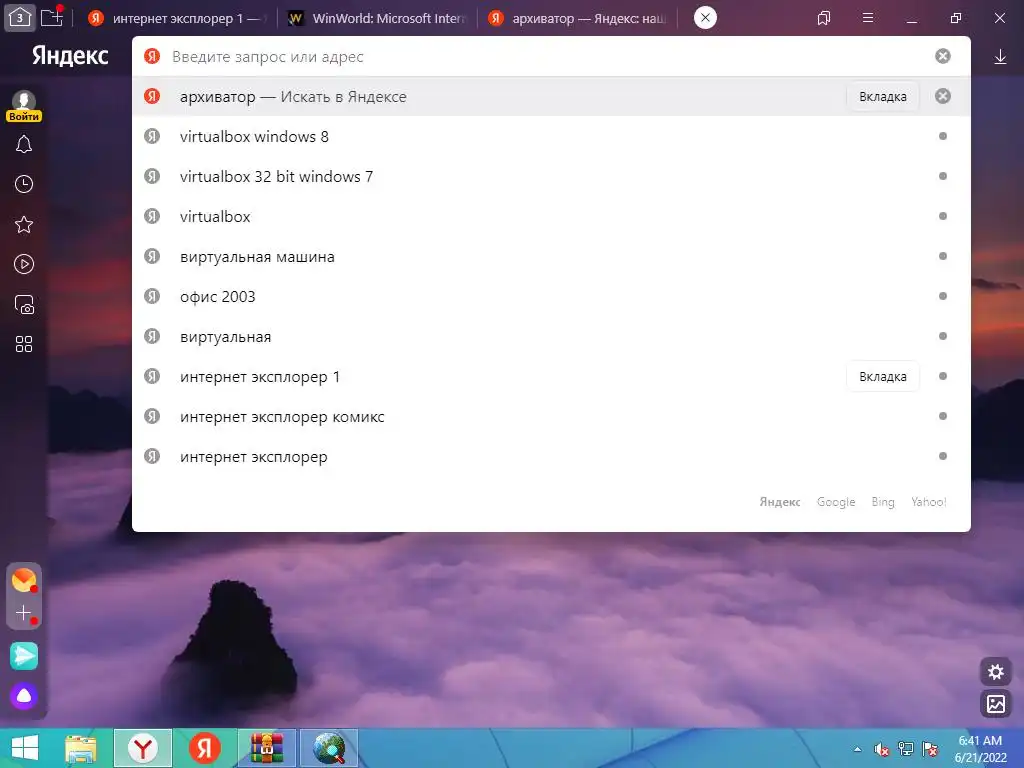Switch search engine to Bing
The height and width of the screenshot is (768, 1024).
click(x=882, y=502)
